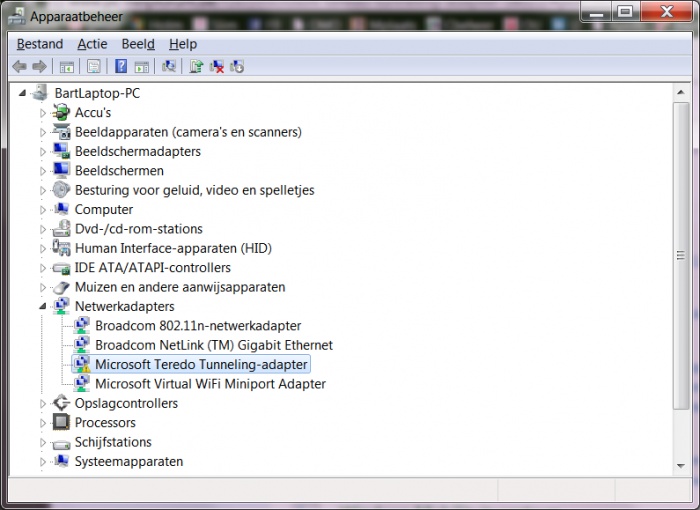Select Broadcom 802.11n-netwerkadapter
The width and height of the screenshot is (700, 510).
(x=198, y=326)
